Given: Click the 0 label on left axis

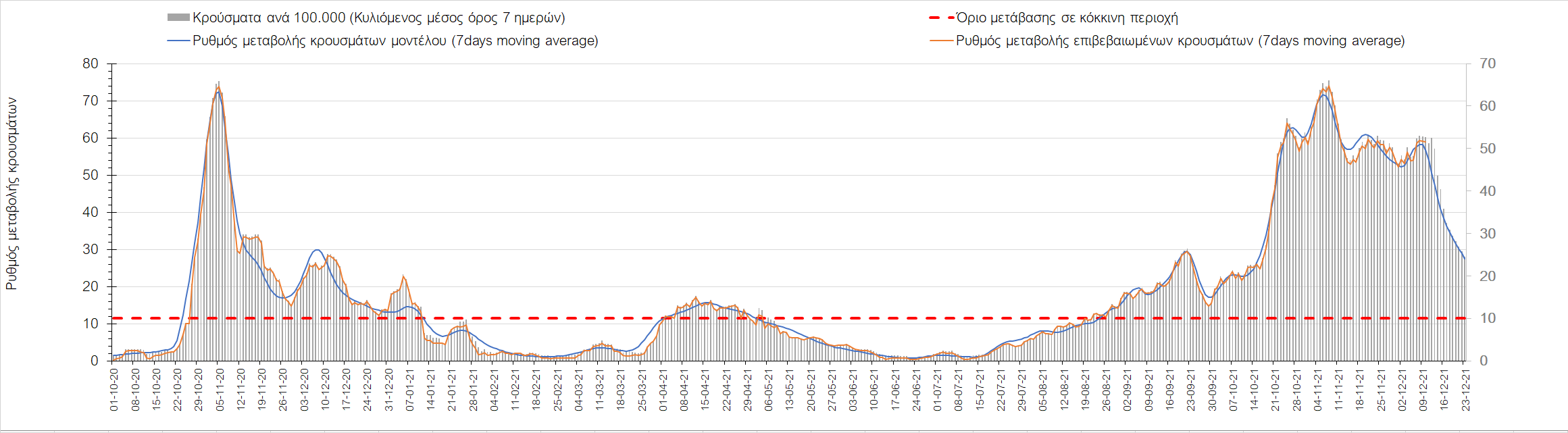Looking at the screenshot, I should (94, 361).
